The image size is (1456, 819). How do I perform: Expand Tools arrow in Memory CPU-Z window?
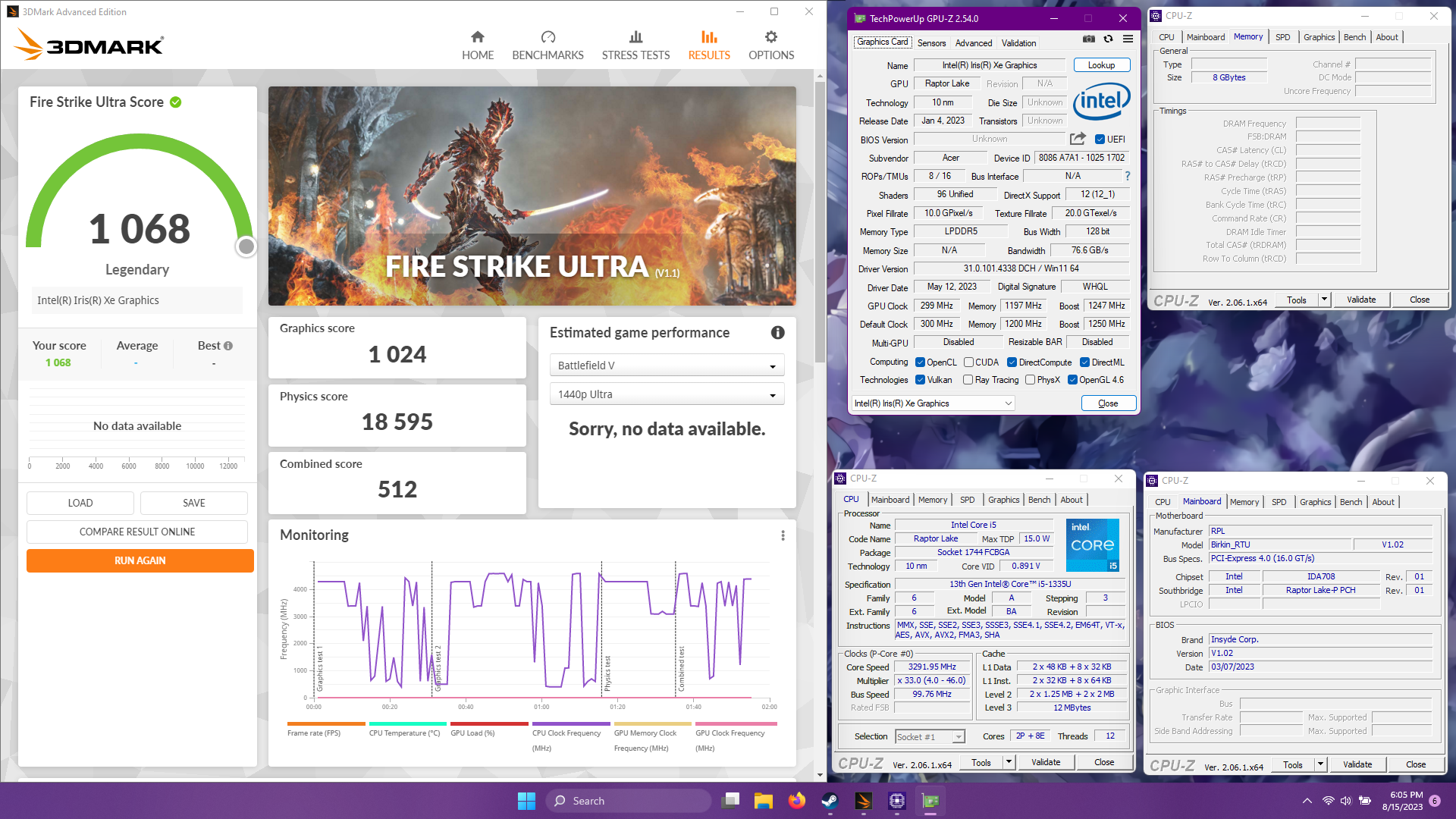click(x=1324, y=300)
